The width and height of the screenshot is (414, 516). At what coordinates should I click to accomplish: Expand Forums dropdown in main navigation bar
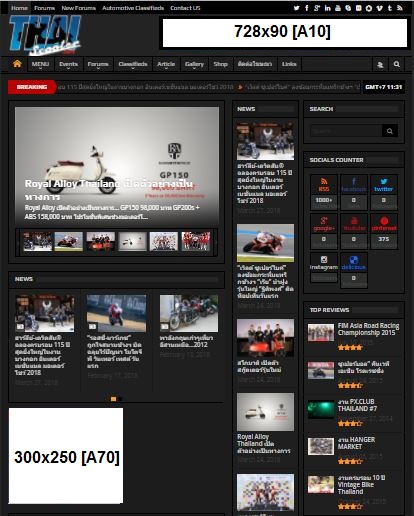click(98, 64)
